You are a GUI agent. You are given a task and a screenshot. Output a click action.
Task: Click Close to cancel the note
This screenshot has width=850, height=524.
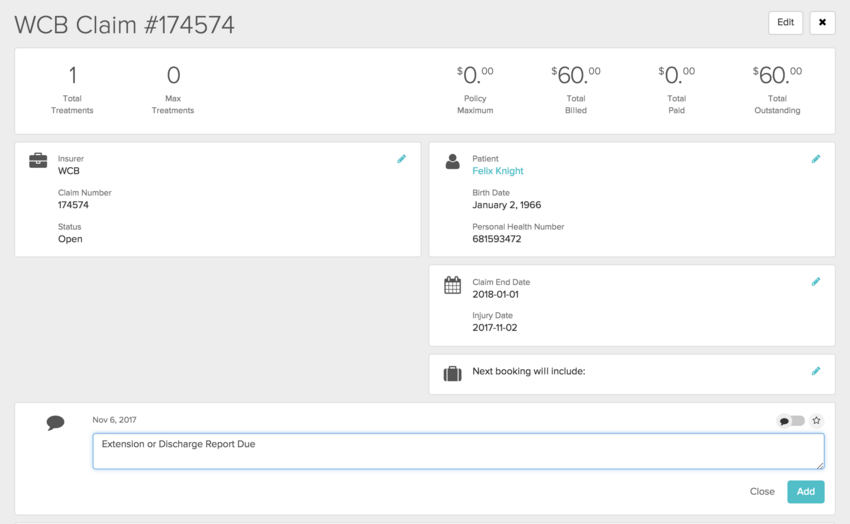(762, 491)
